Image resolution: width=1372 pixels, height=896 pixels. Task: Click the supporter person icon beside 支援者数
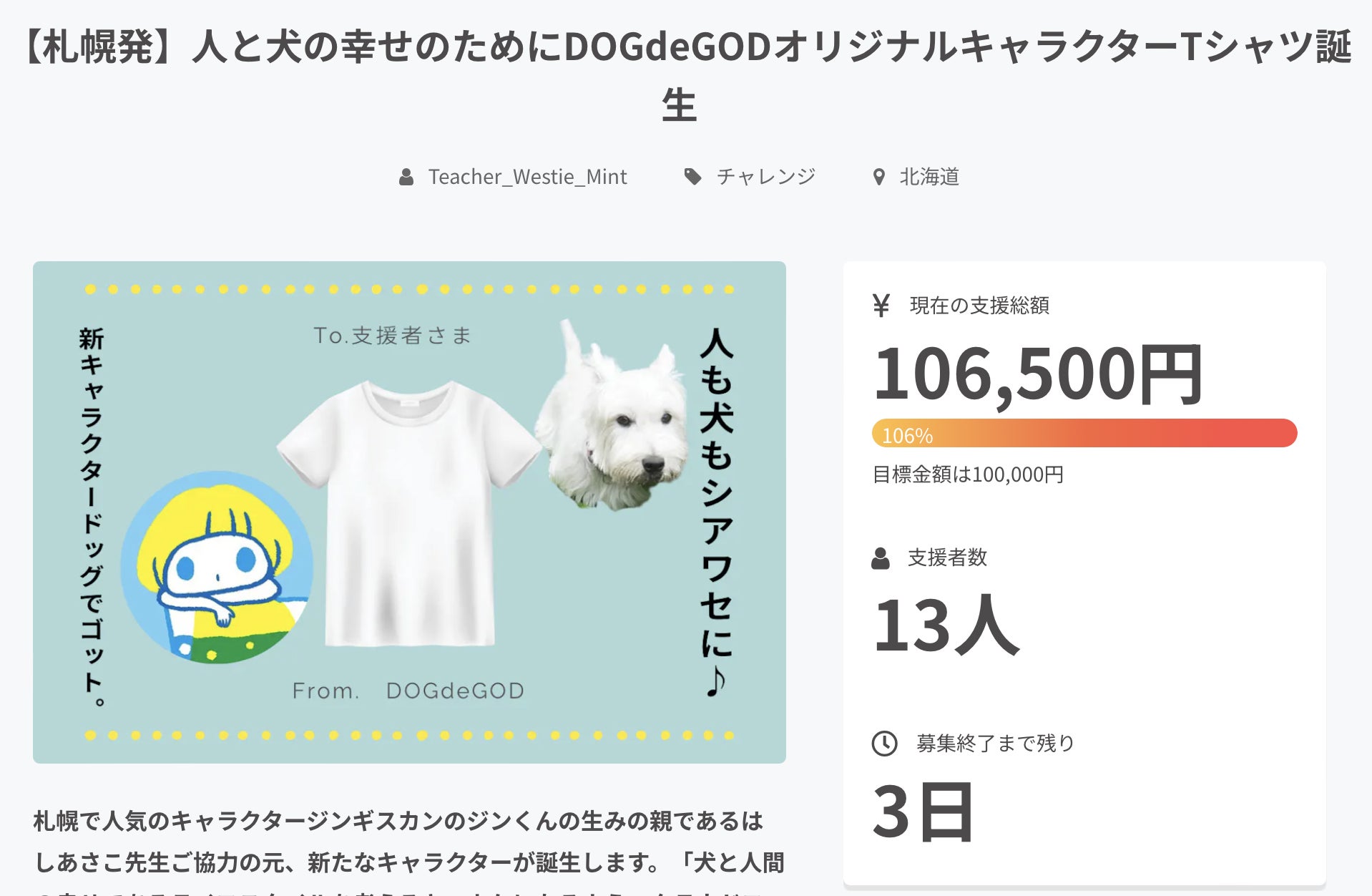tap(881, 558)
